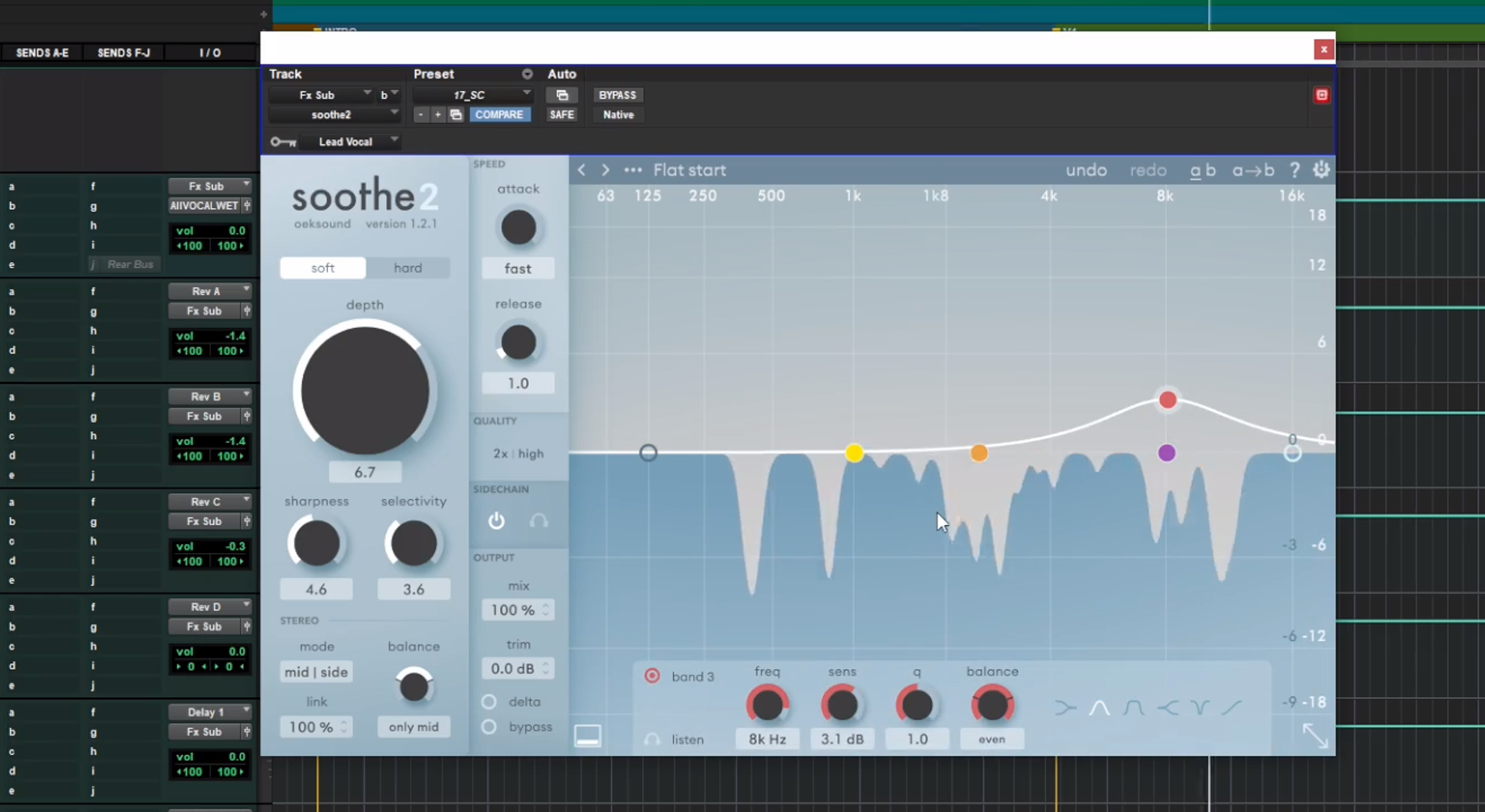
Task: Enable the soothe2 bypass radio button
Action: [489, 727]
